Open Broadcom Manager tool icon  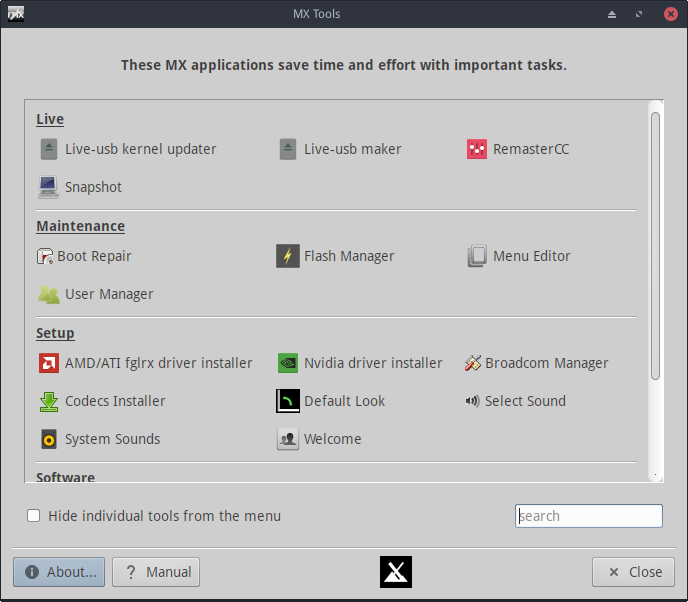[x=473, y=363]
